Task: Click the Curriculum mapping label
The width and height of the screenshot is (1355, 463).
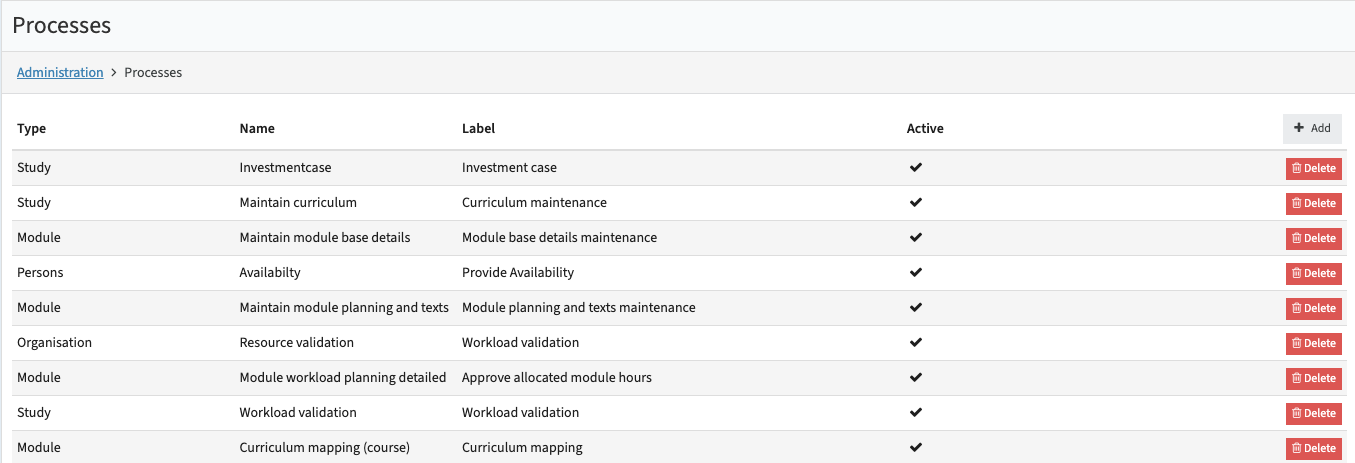Action: (522, 447)
